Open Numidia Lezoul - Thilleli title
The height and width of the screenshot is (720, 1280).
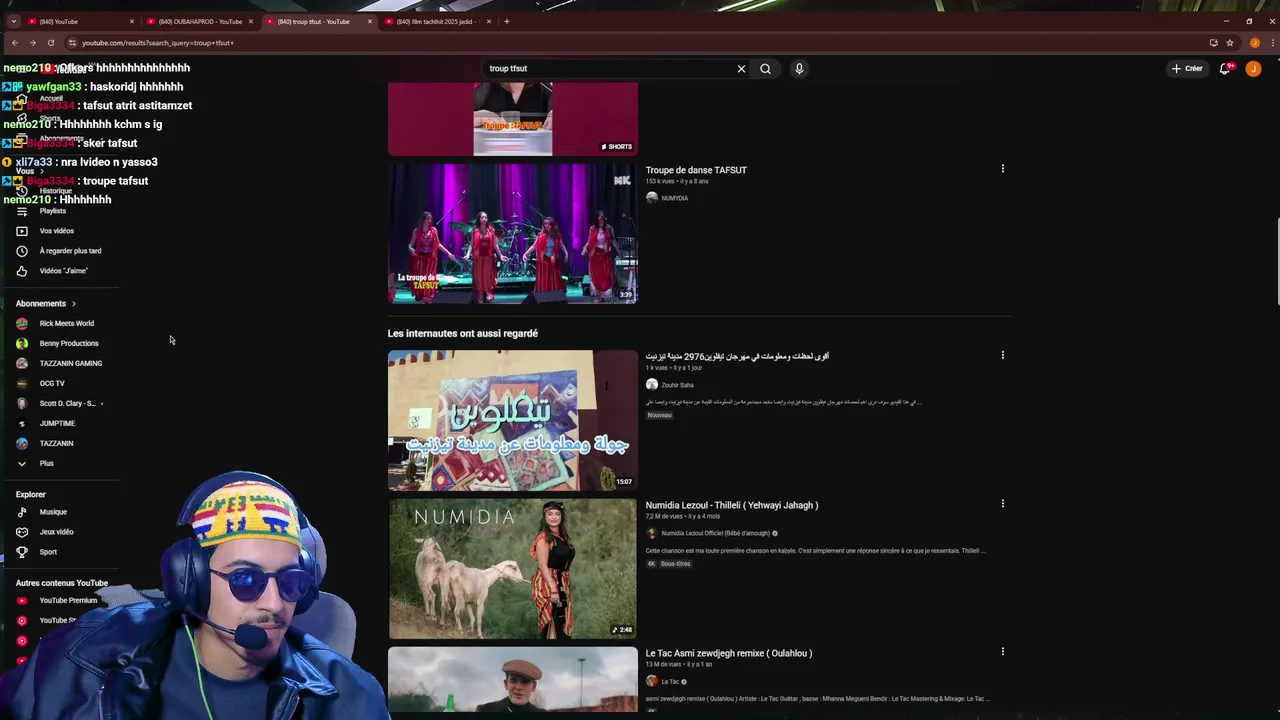(x=732, y=505)
